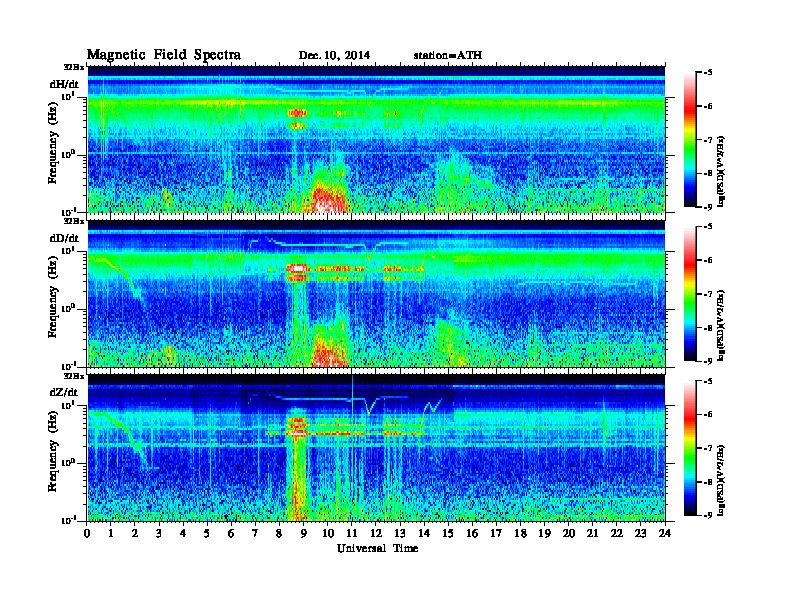Click the "-7" value on dD/dt colorbar
Screen dimensions: 792x612
(x=708, y=294)
